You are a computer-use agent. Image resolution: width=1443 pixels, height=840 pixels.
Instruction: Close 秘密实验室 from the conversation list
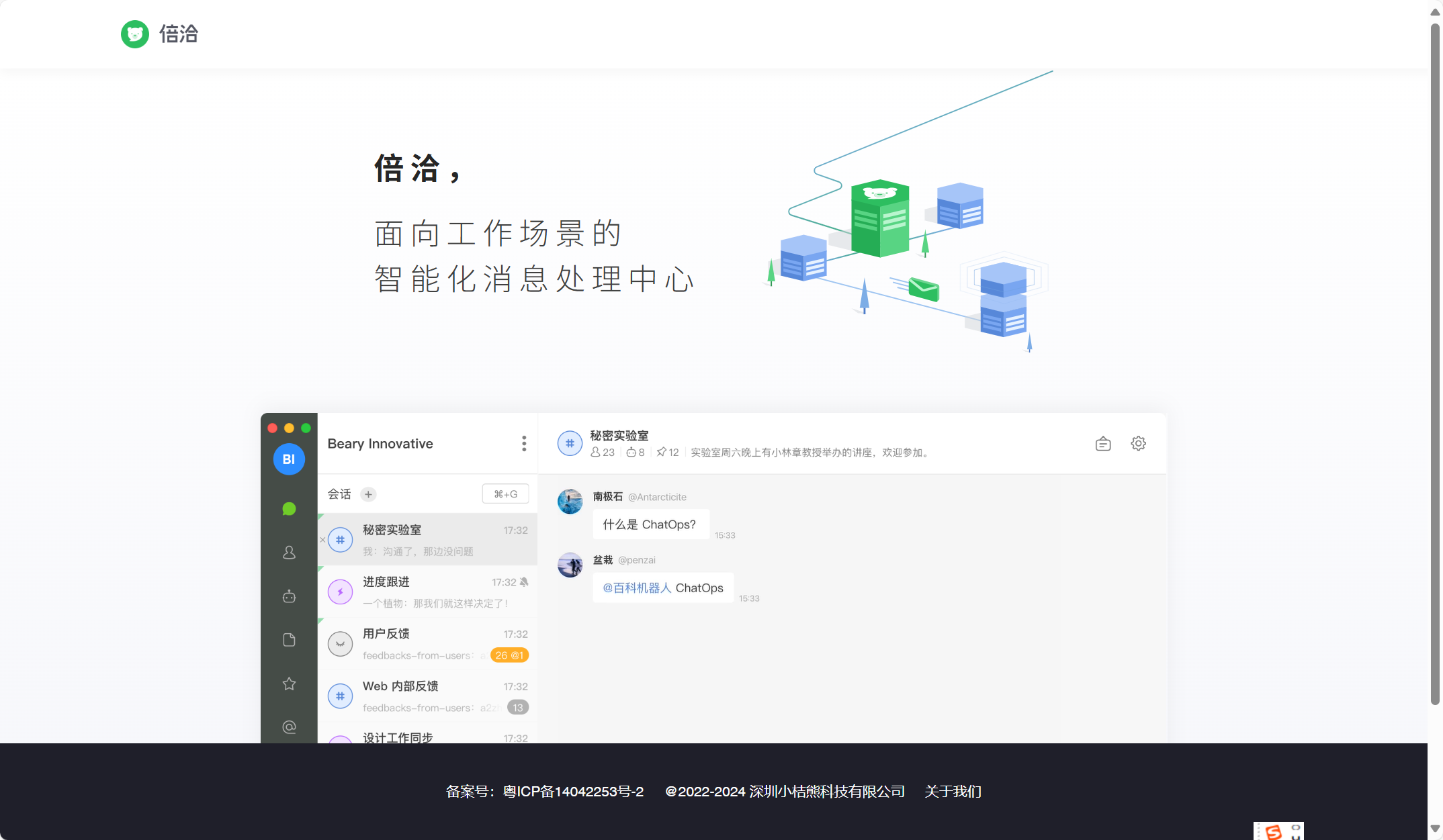point(322,539)
